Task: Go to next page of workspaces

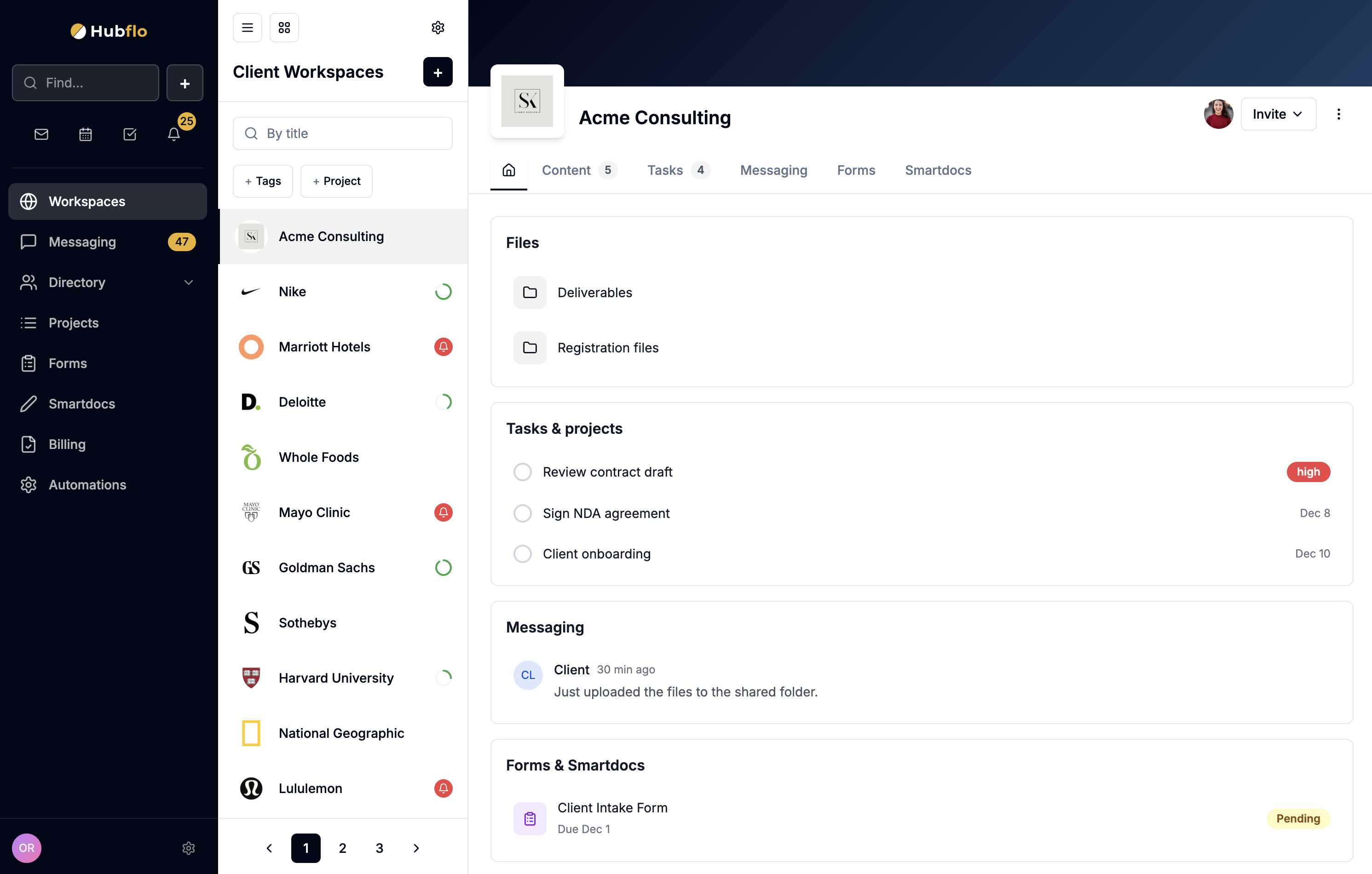Action: pos(416,848)
